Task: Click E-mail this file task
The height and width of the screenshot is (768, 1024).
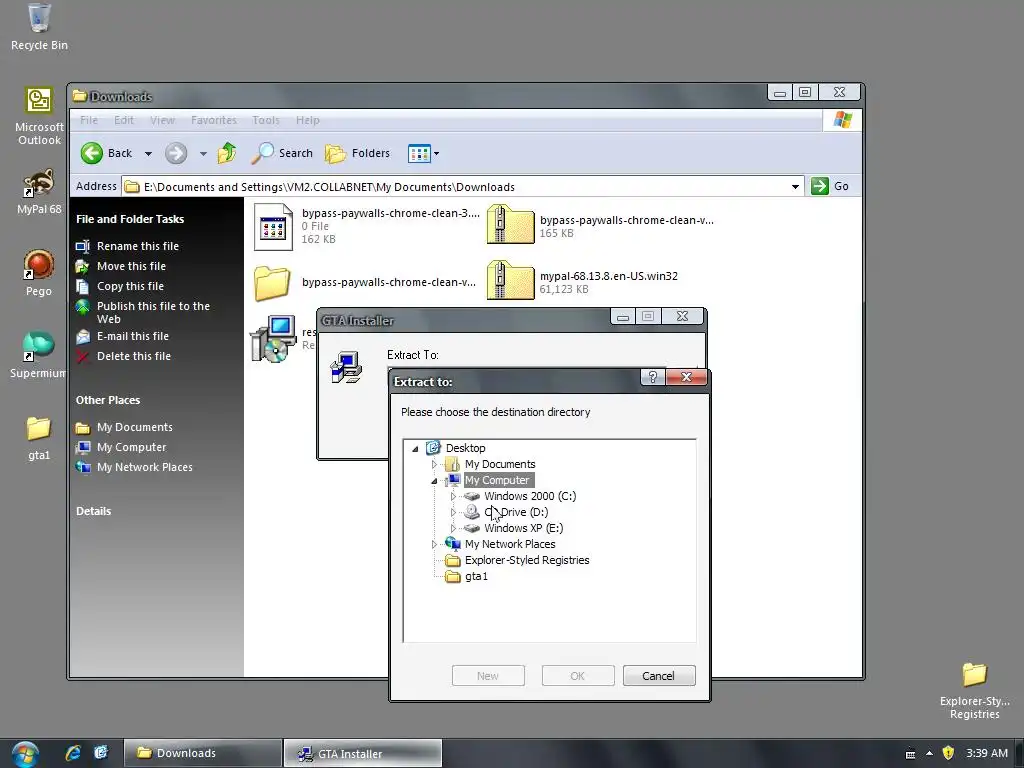Action: (x=133, y=336)
